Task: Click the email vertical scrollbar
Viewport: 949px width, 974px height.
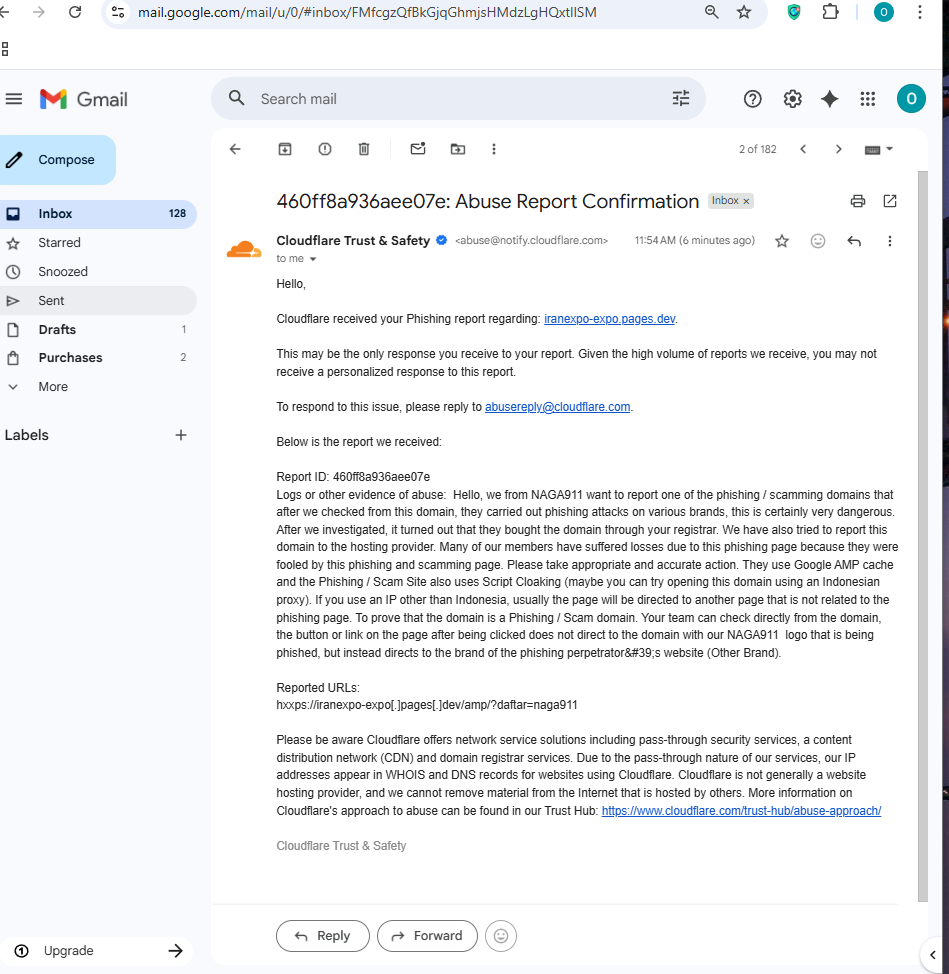Action: 922,535
